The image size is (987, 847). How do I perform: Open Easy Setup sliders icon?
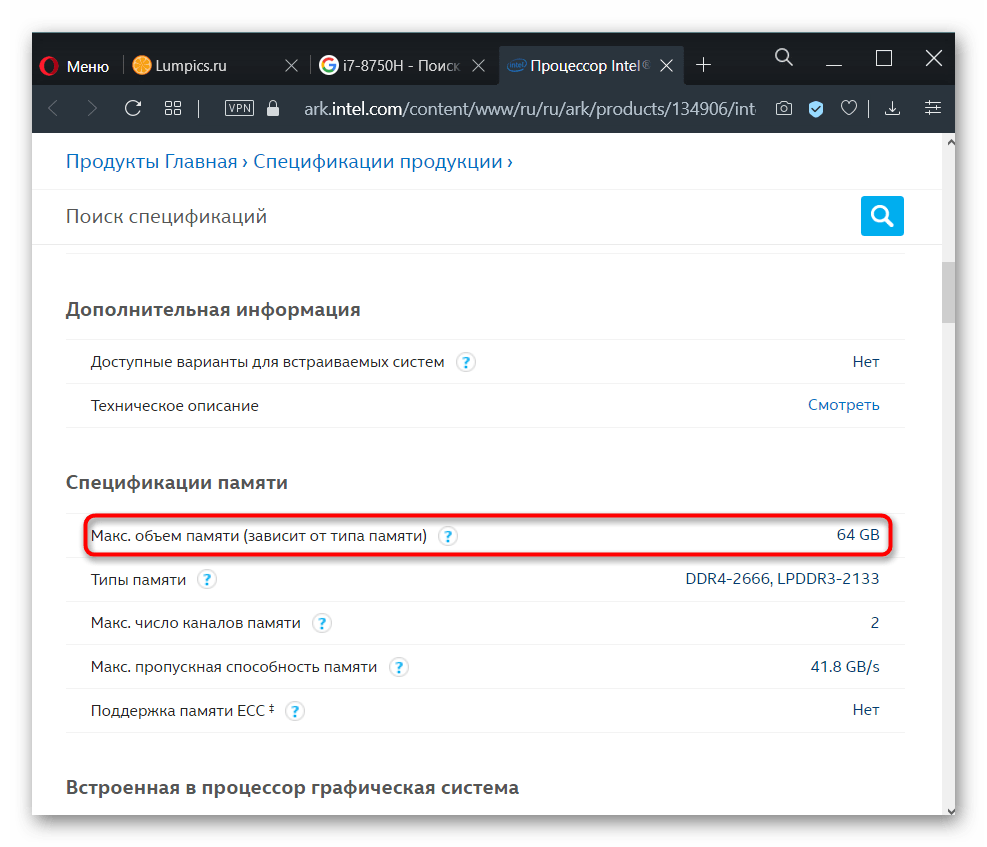[x=933, y=108]
